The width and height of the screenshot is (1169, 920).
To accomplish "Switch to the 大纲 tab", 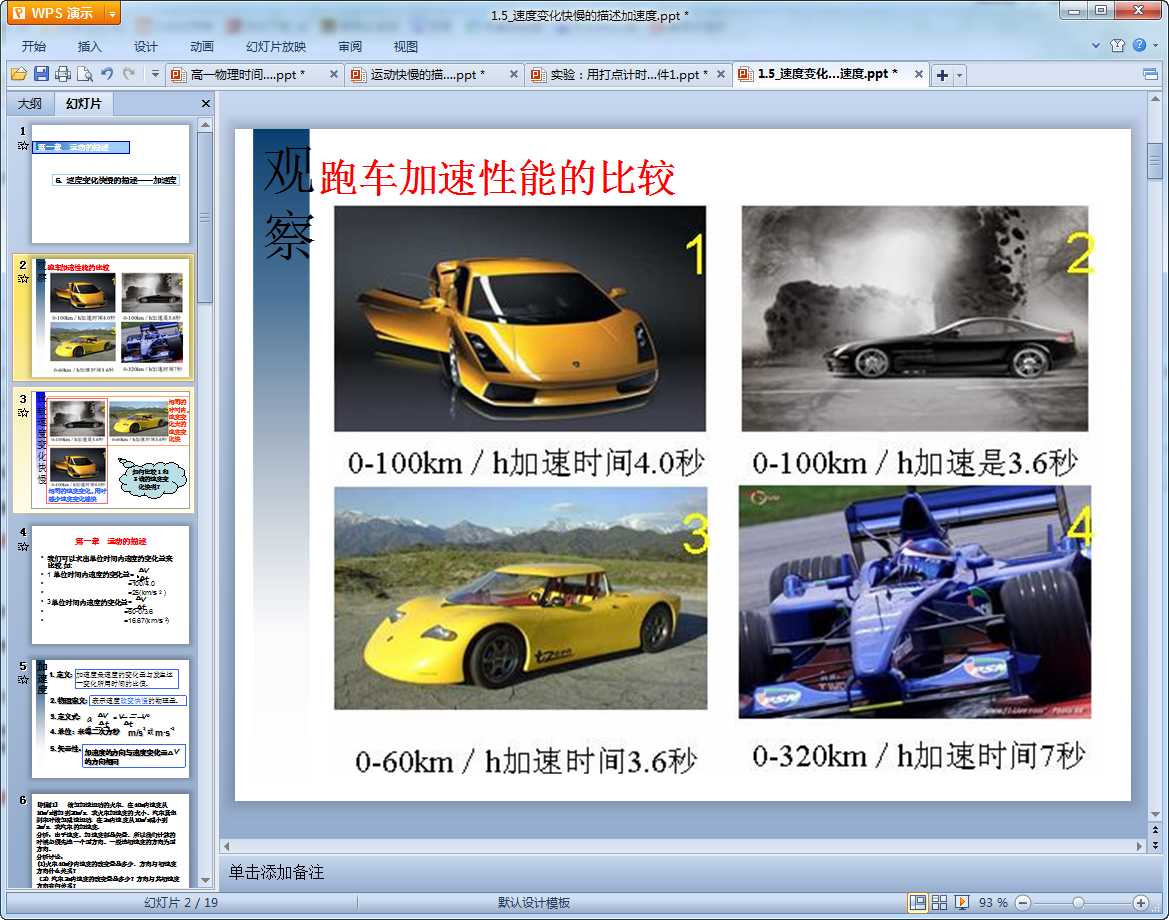I will point(30,103).
